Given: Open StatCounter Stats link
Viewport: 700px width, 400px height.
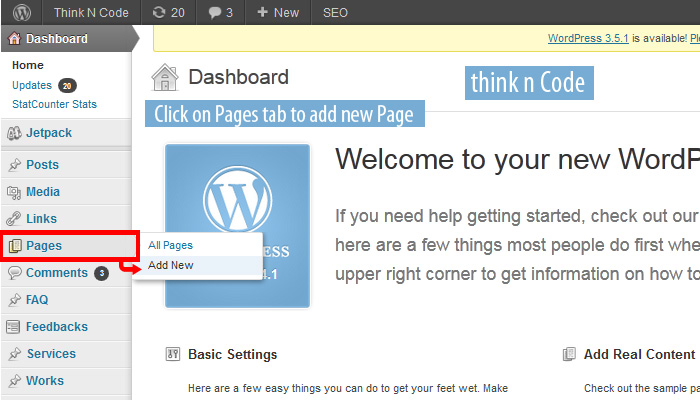Looking at the screenshot, I should 54,104.
